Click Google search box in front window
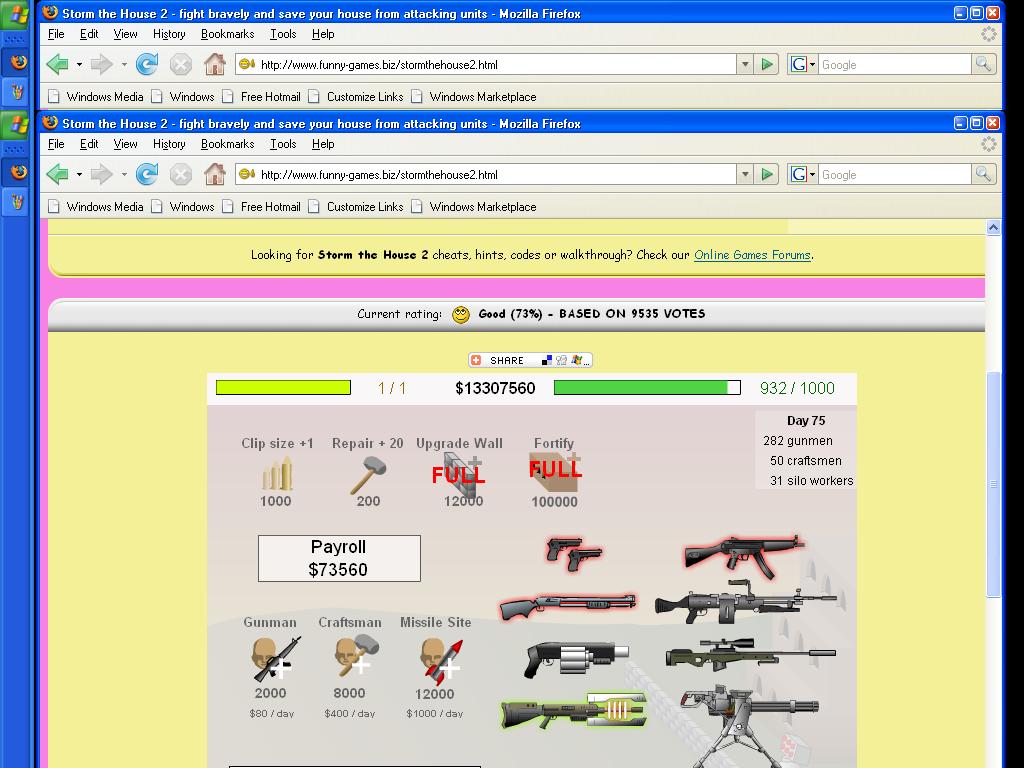 [x=894, y=174]
